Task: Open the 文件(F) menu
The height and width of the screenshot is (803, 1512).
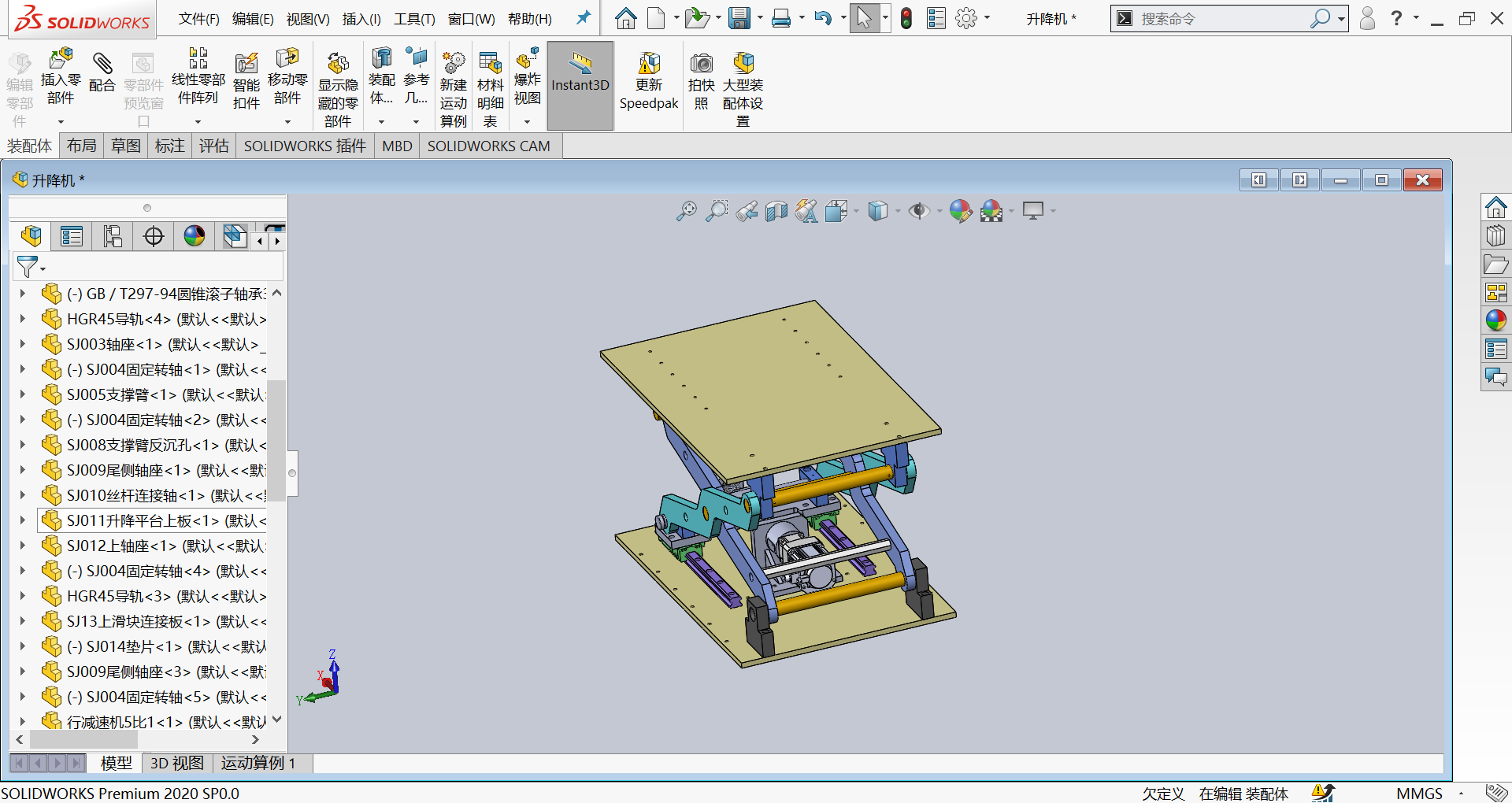Action: pyautogui.click(x=198, y=19)
